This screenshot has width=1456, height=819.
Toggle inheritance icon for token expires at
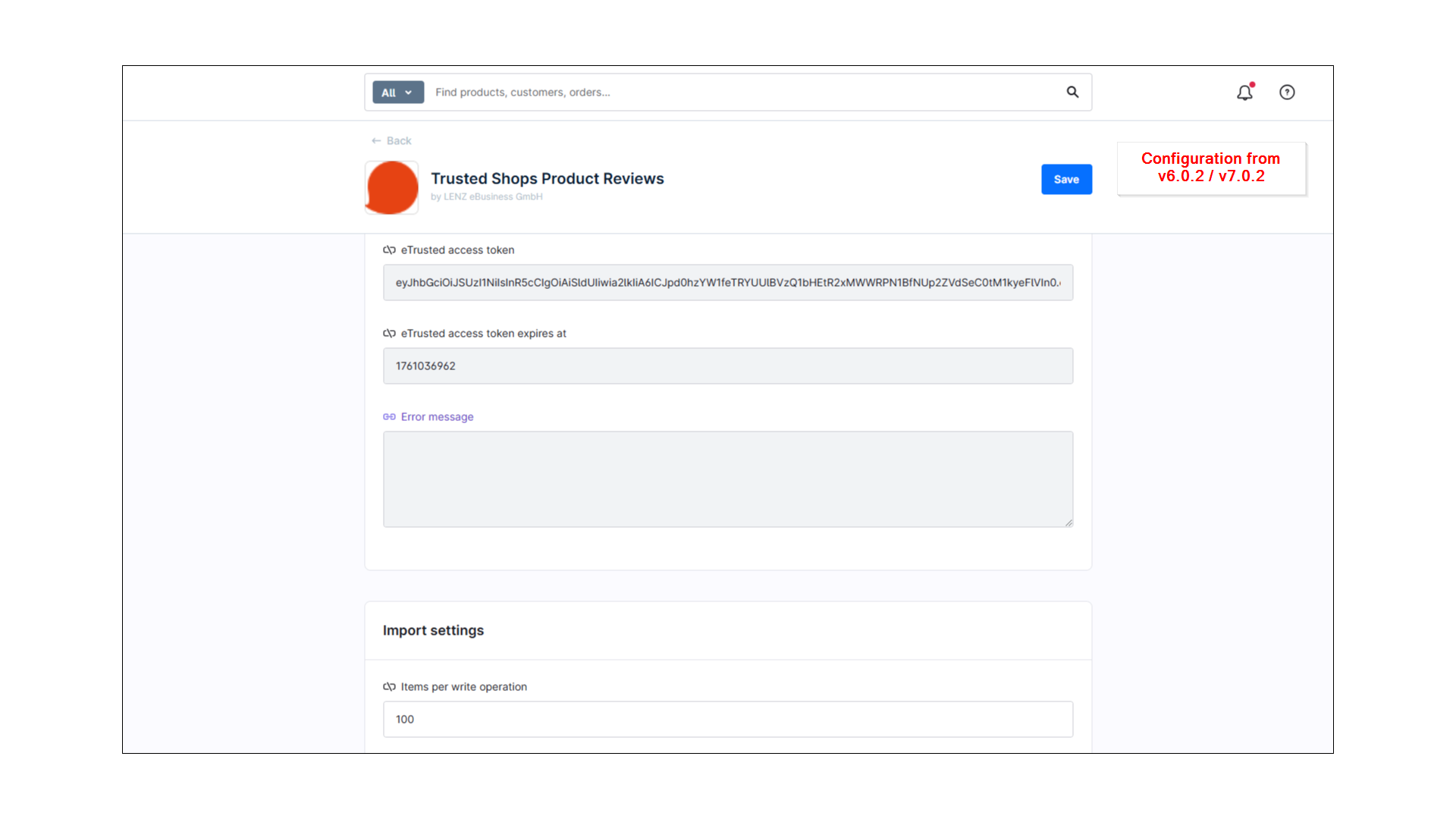click(389, 334)
